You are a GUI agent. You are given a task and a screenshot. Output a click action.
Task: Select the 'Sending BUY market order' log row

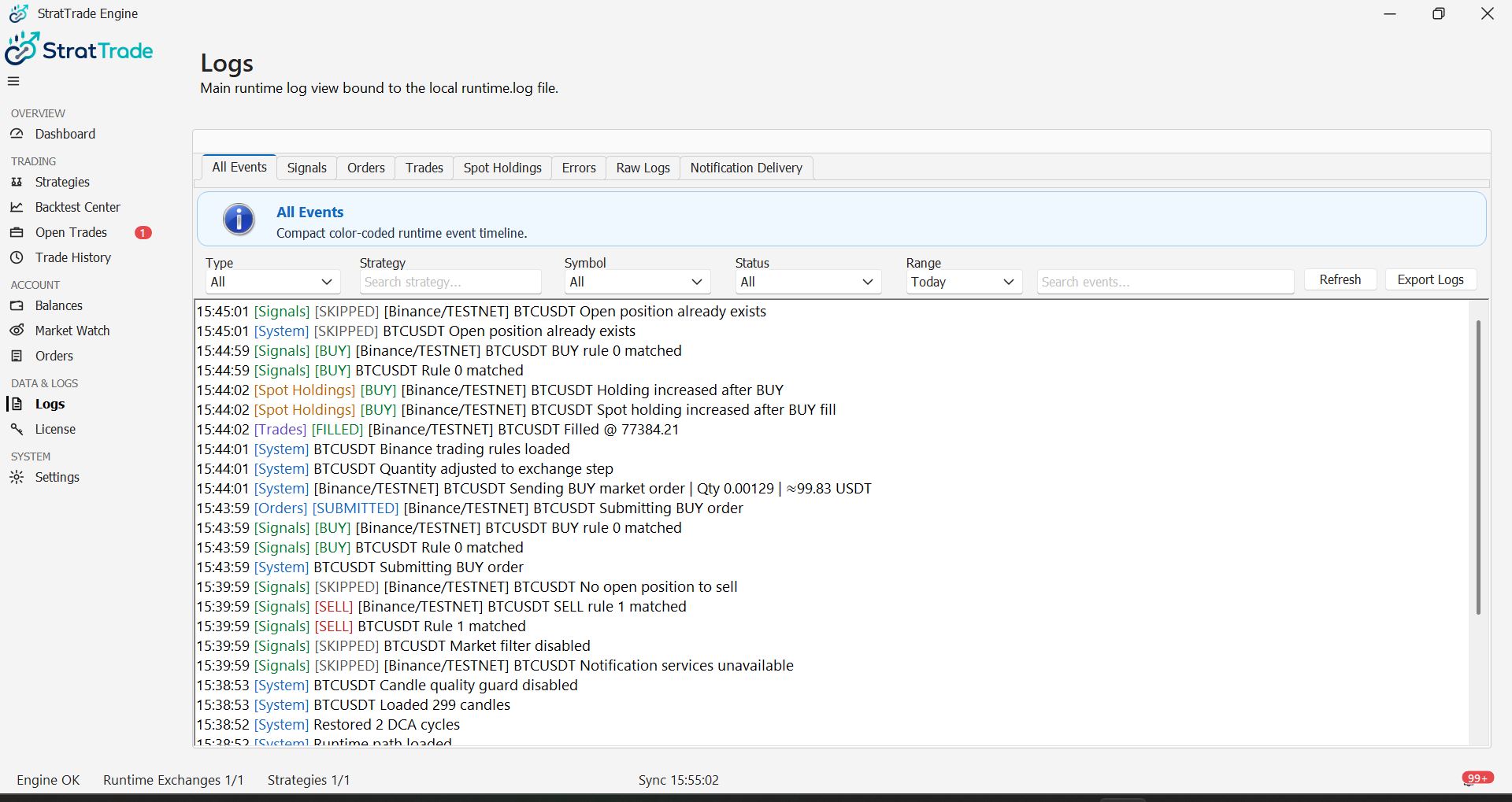[534, 489]
